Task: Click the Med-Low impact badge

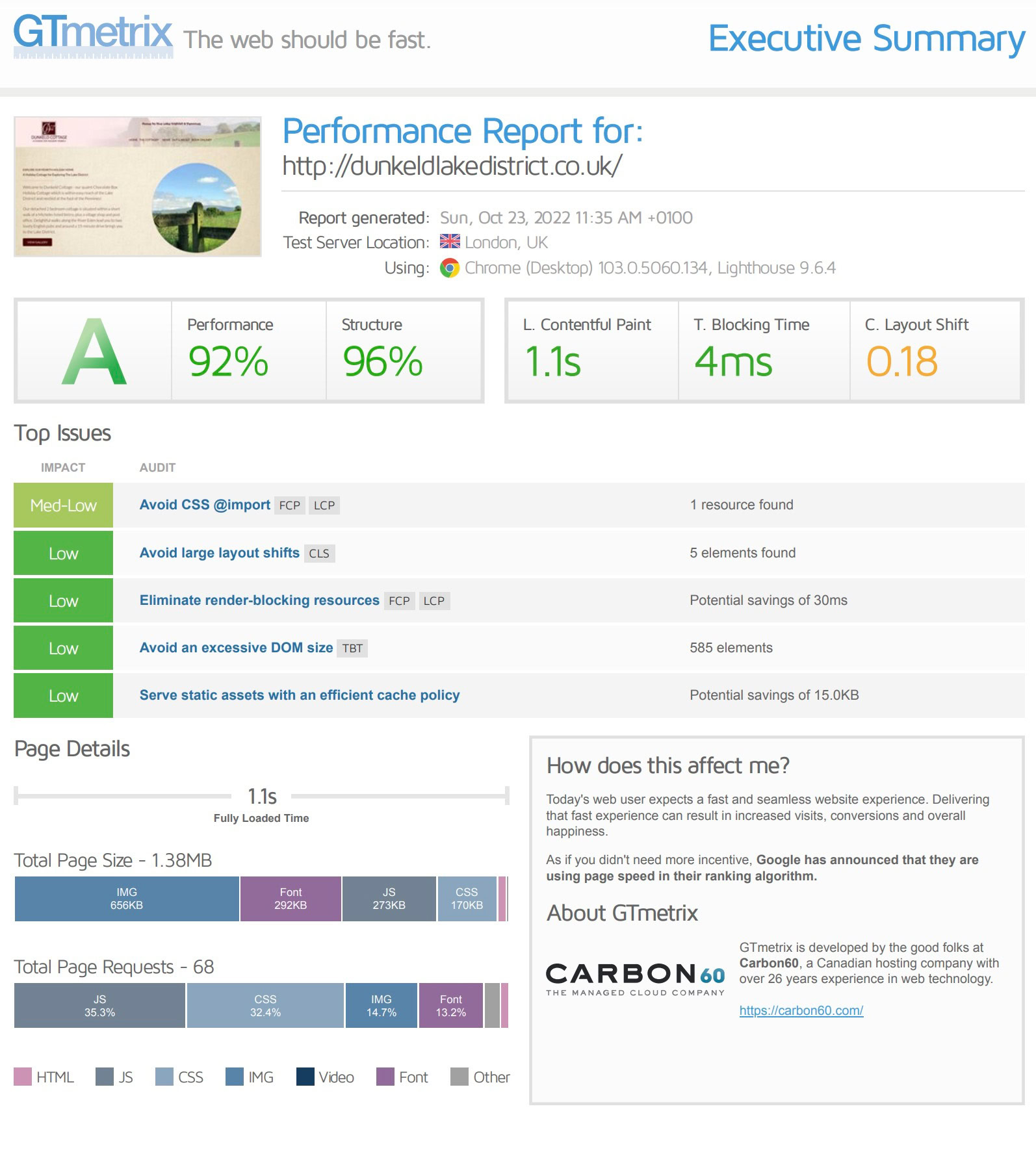Action: 63,505
